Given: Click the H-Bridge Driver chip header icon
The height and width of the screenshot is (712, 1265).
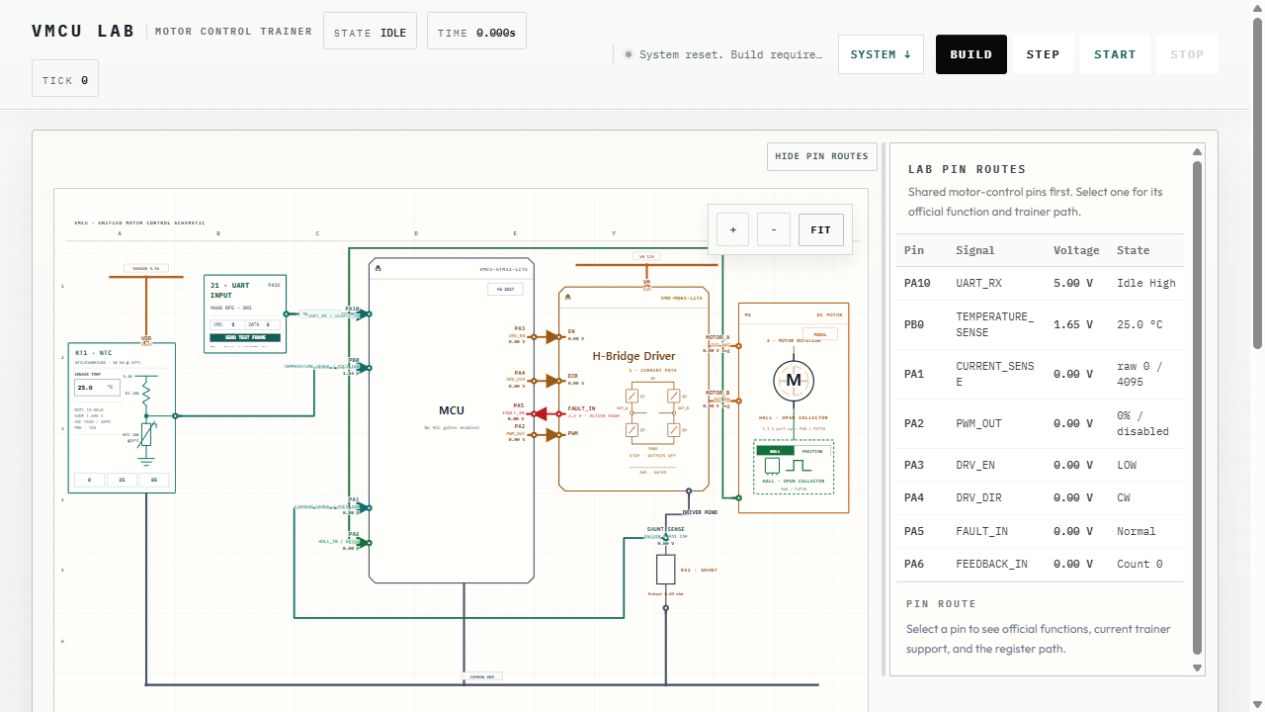Looking at the screenshot, I should point(567,297).
